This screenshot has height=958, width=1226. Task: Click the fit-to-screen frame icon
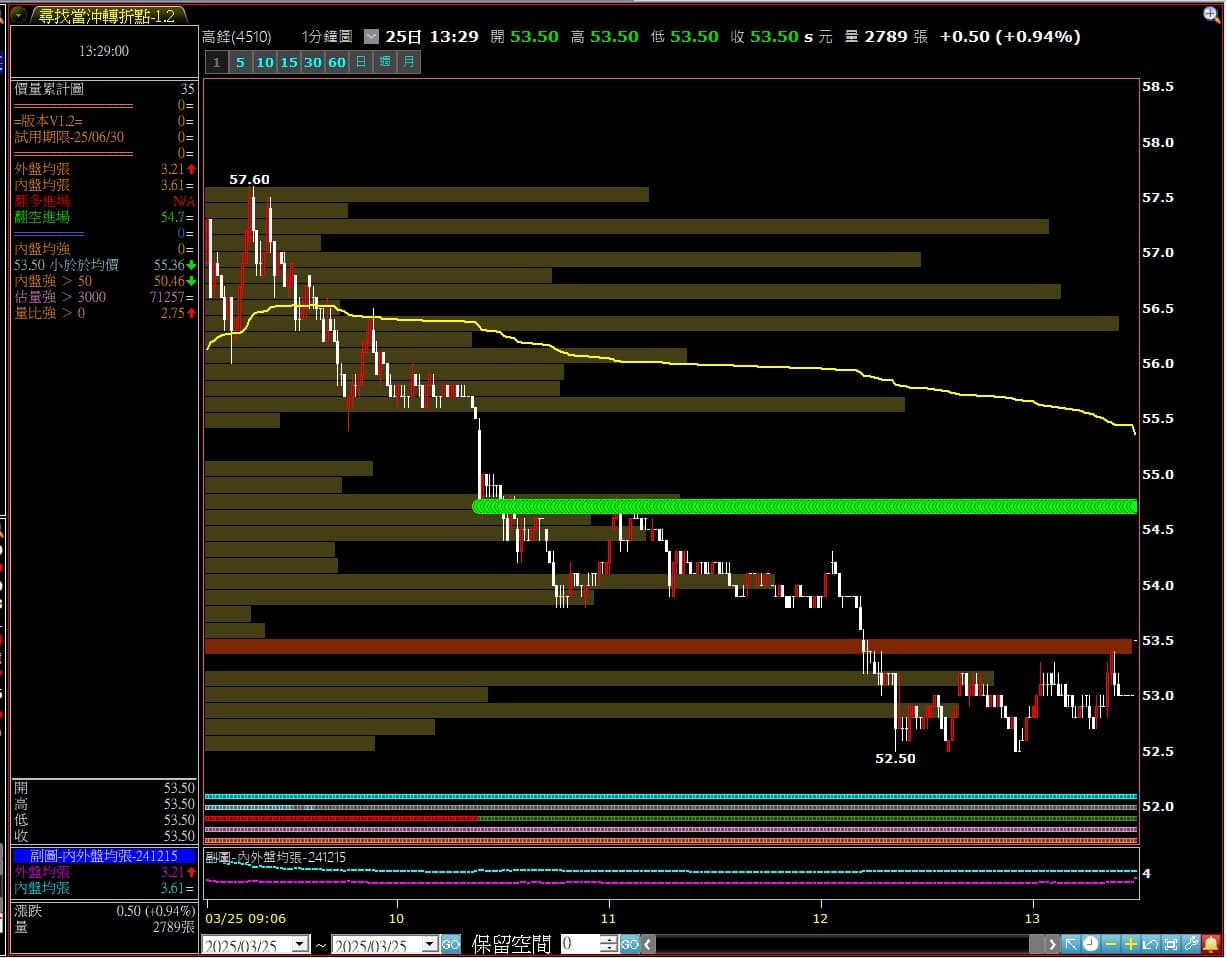pyautogui.click(x=1170, y=944)
